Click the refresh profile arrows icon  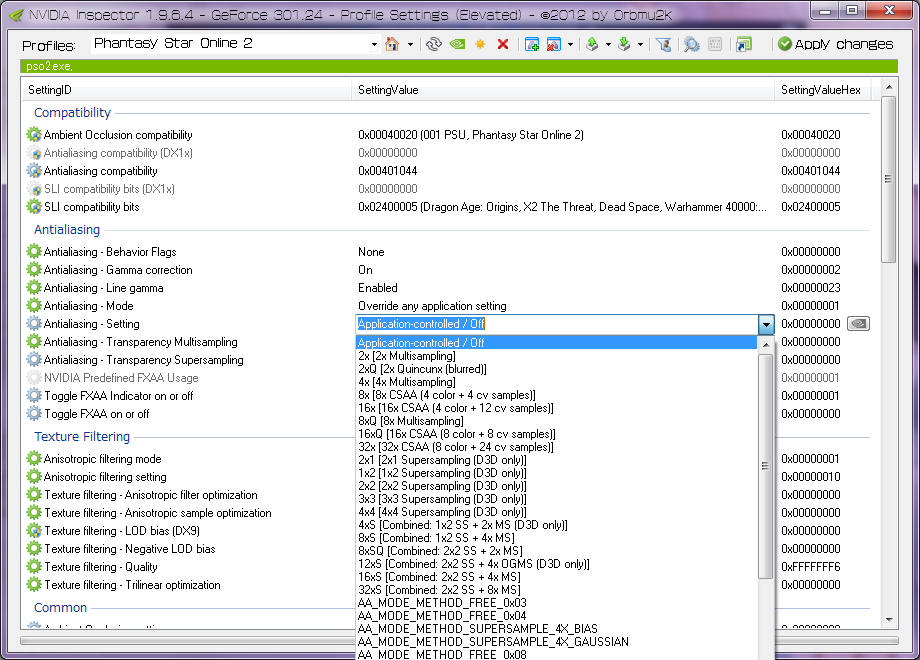pos(434,44)
